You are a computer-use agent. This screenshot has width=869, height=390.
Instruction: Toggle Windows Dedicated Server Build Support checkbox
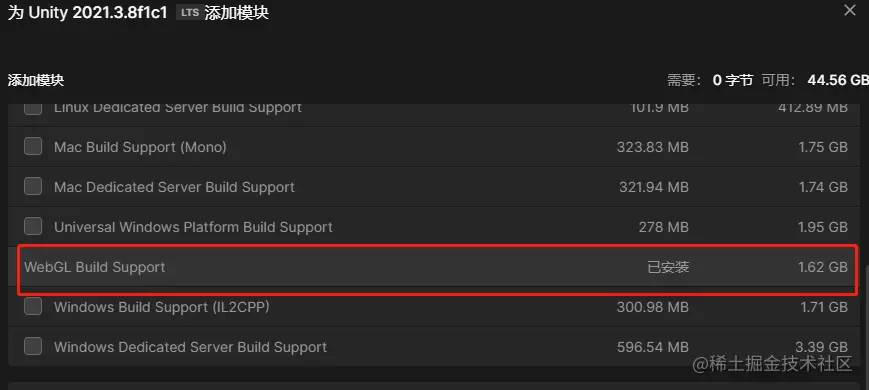click(33, 347)
